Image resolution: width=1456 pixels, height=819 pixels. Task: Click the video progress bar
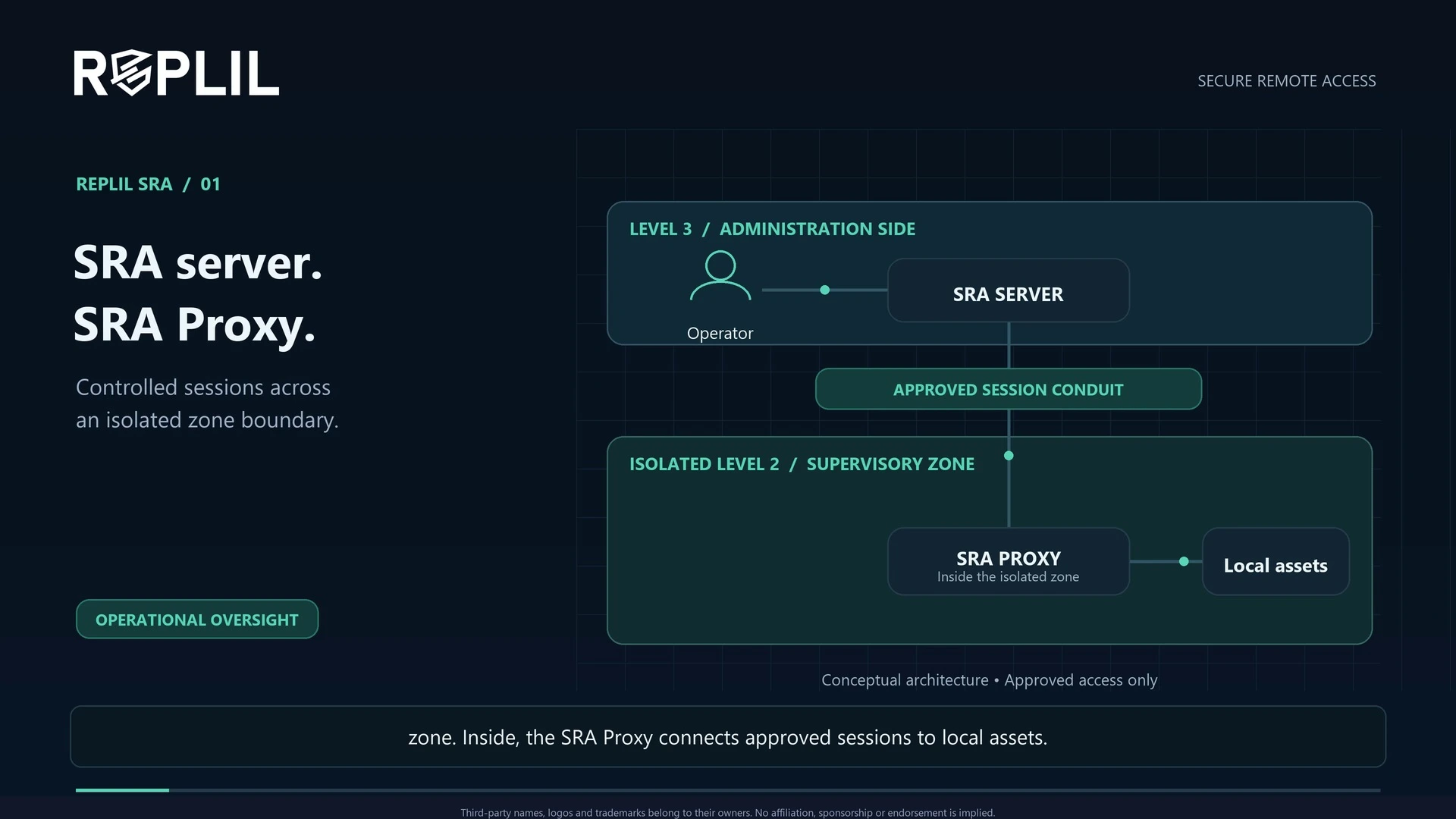click(x=728, y=790)
